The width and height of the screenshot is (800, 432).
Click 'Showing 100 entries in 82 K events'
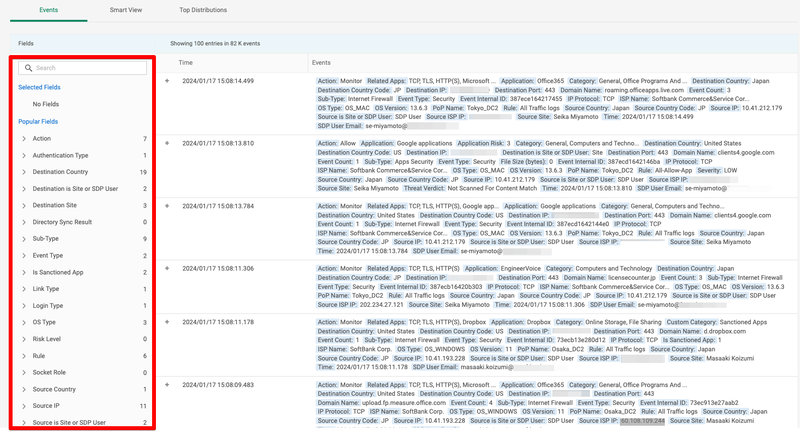[215, 43]
